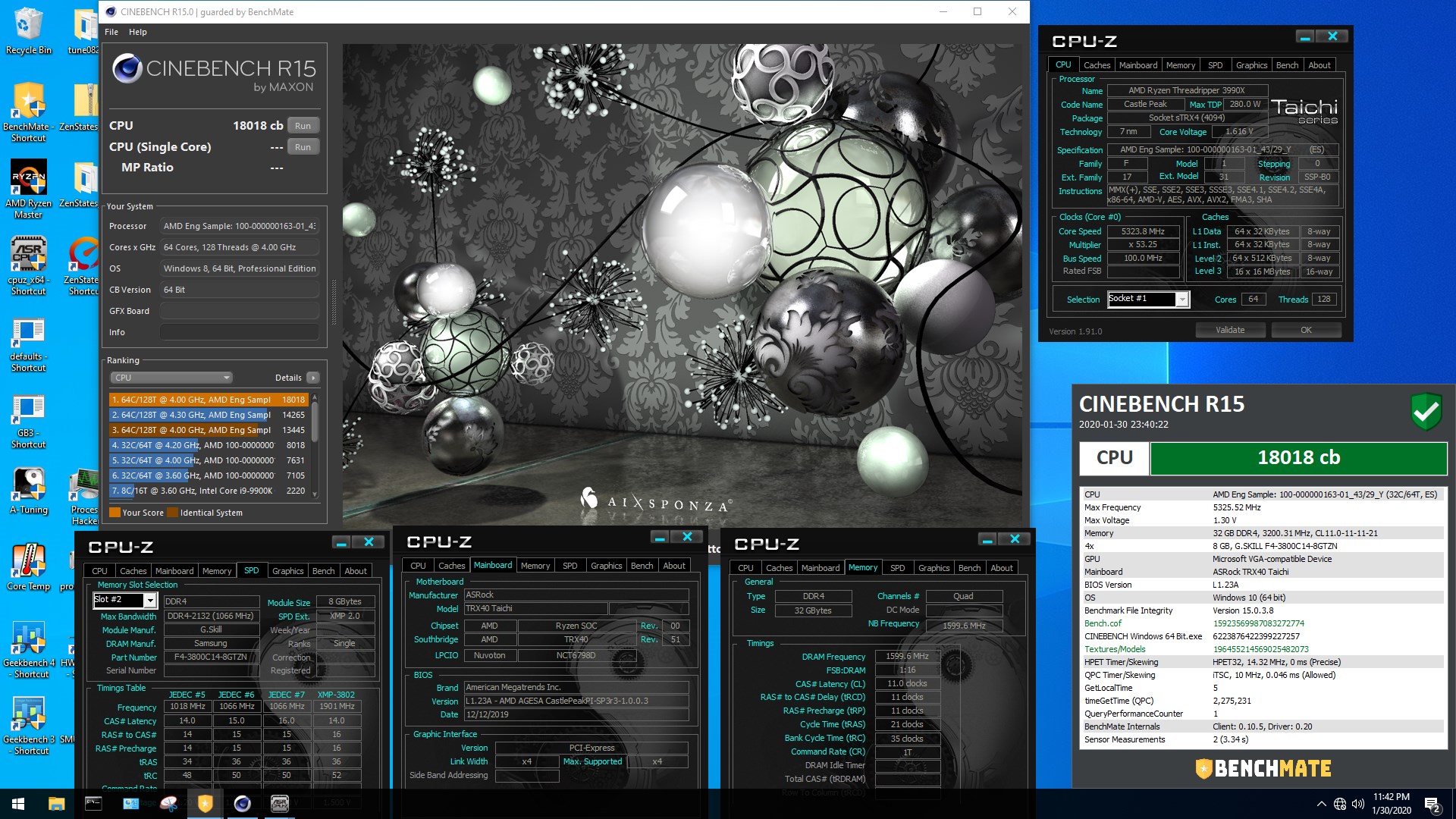Open Ranking Details arrow button

click(x=313, y=378)
